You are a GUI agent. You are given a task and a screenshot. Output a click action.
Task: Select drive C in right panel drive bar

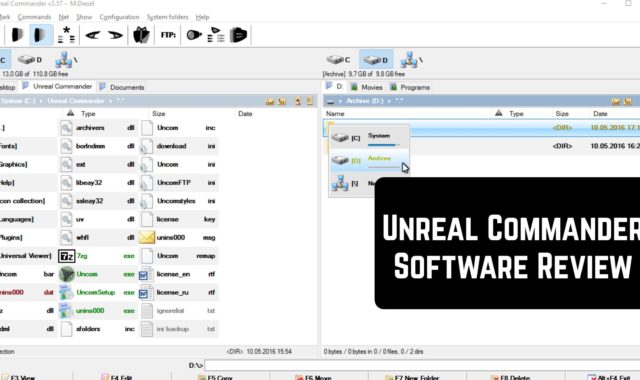[338, 60]
